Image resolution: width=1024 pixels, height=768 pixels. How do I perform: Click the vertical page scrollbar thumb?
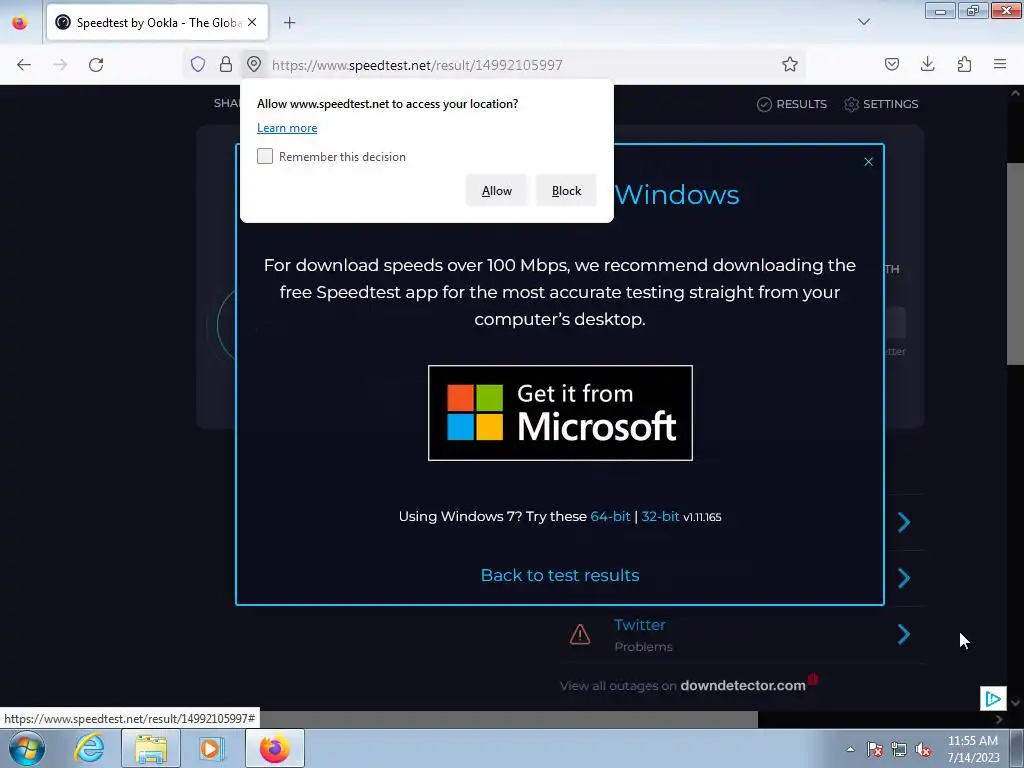point(1015,264)
